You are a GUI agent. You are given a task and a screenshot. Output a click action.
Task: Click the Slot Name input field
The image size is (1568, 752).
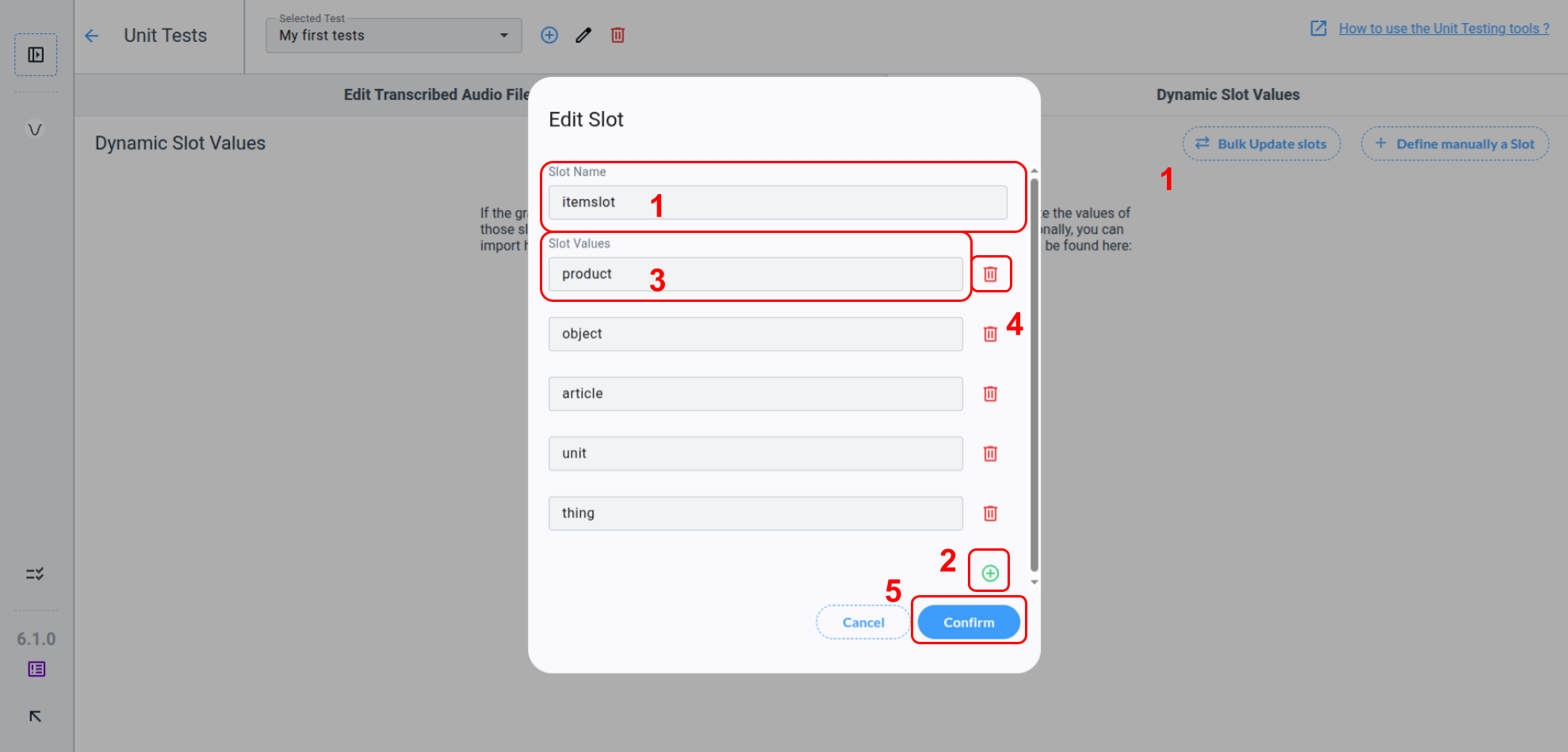(x=777, y=203)
